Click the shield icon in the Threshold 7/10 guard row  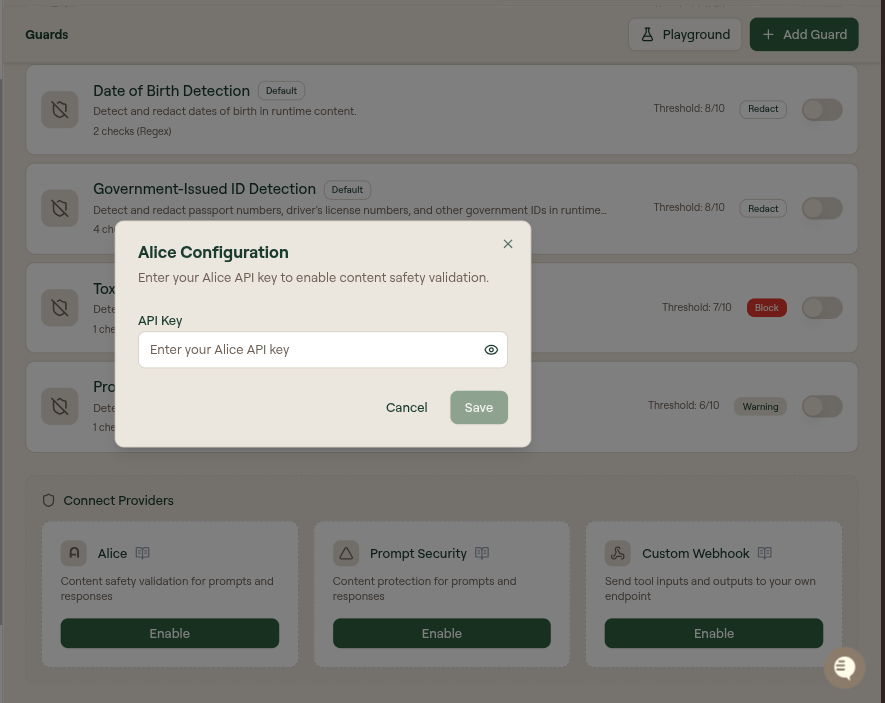(60, 307)
